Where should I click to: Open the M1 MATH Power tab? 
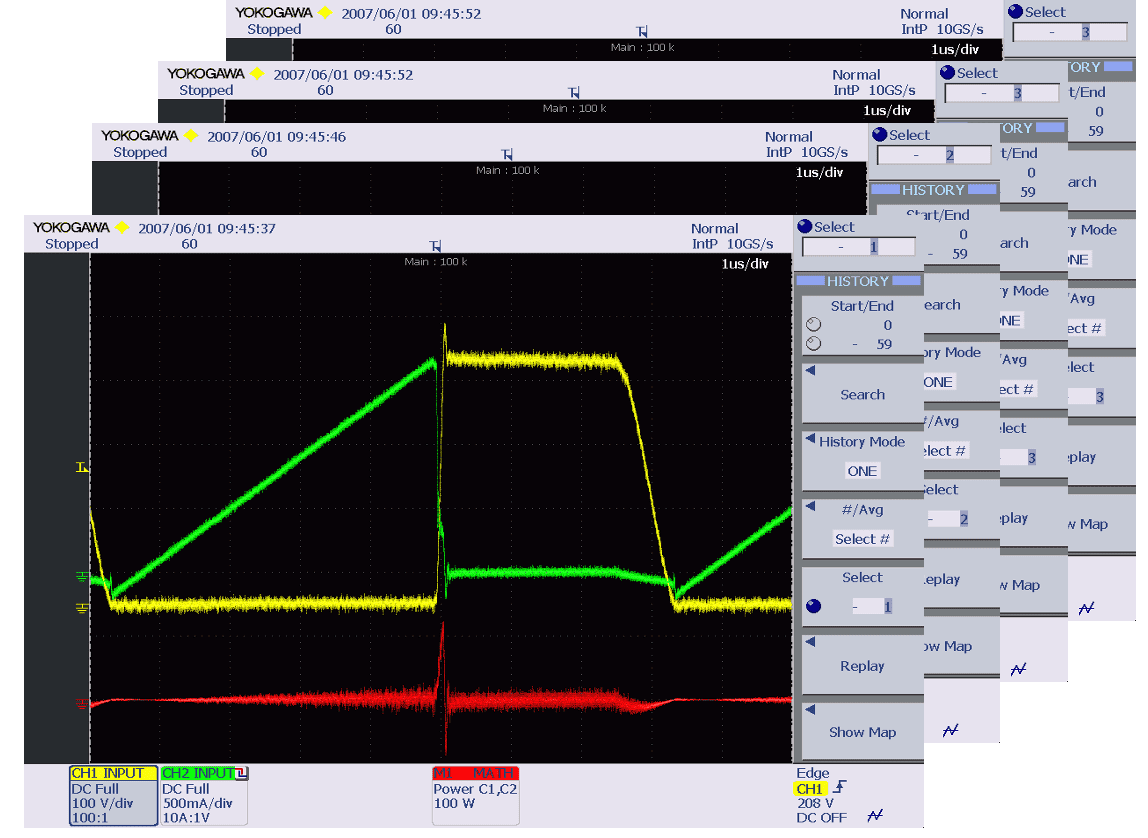pos(475,773)
